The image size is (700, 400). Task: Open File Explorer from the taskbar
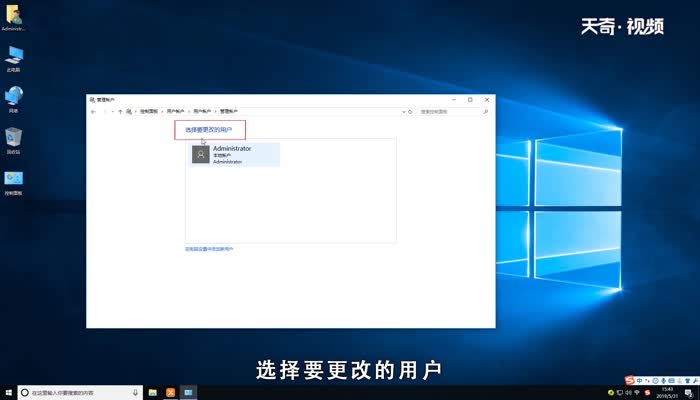click(153, 393)
